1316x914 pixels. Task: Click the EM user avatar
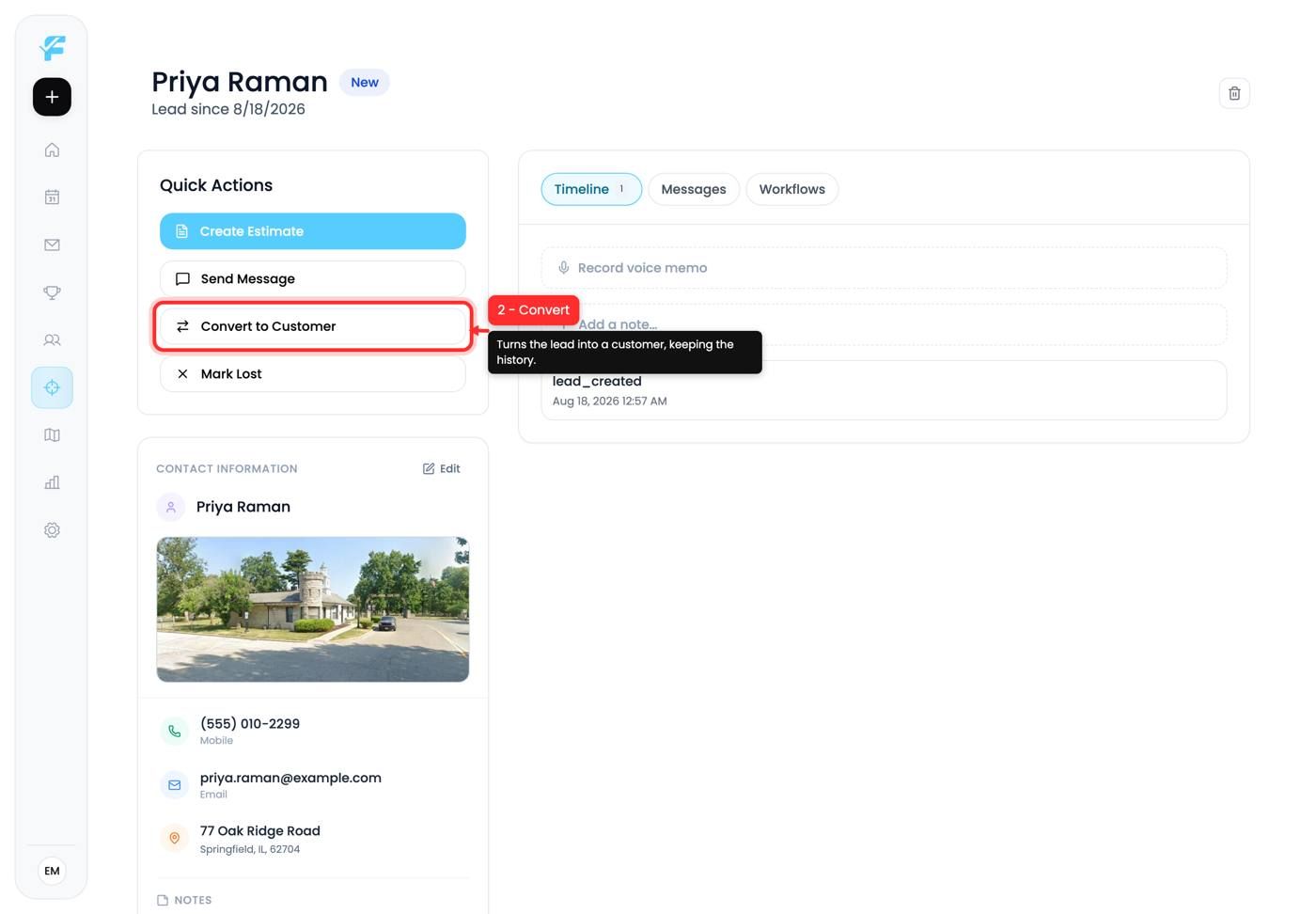52,871
